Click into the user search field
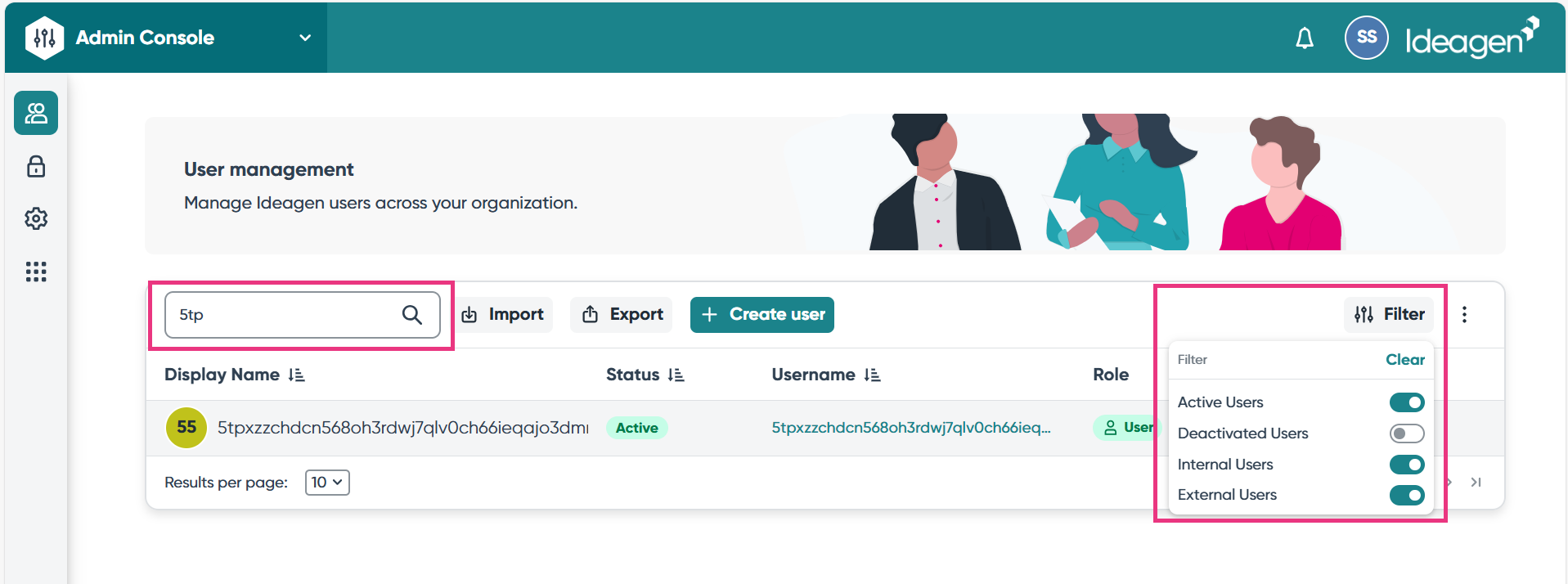This screenshot has height=584, width=1568. (x=282, y=315)
